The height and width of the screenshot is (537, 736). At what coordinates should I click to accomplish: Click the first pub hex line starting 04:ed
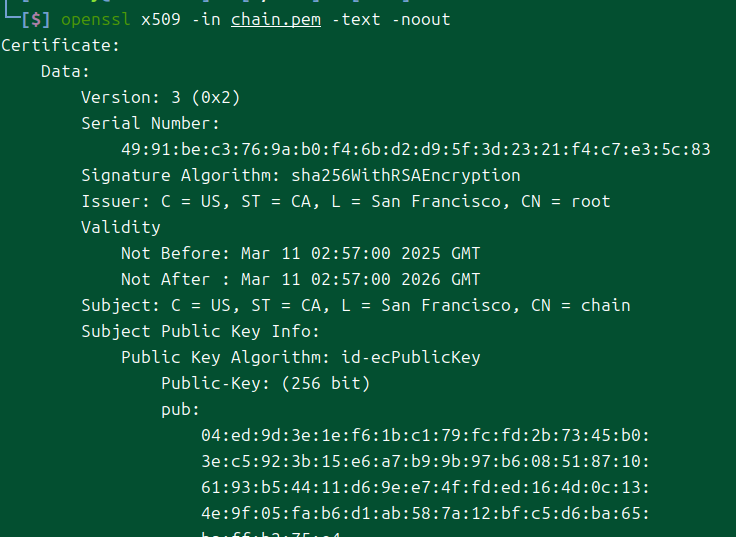(x=425, y=436)
